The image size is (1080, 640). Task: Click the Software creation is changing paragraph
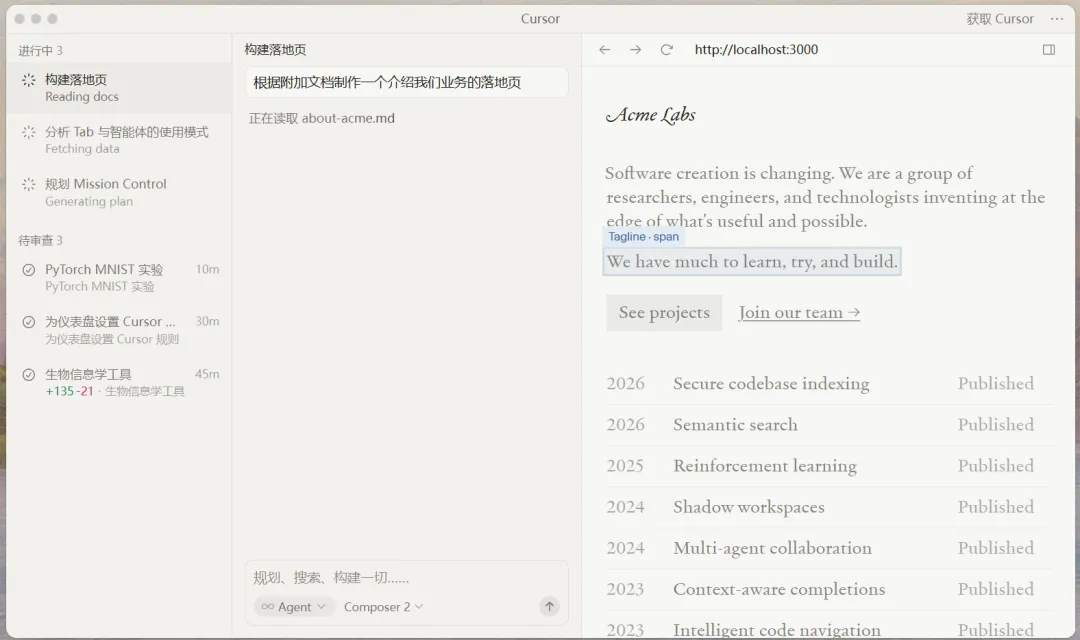point(824,197)
